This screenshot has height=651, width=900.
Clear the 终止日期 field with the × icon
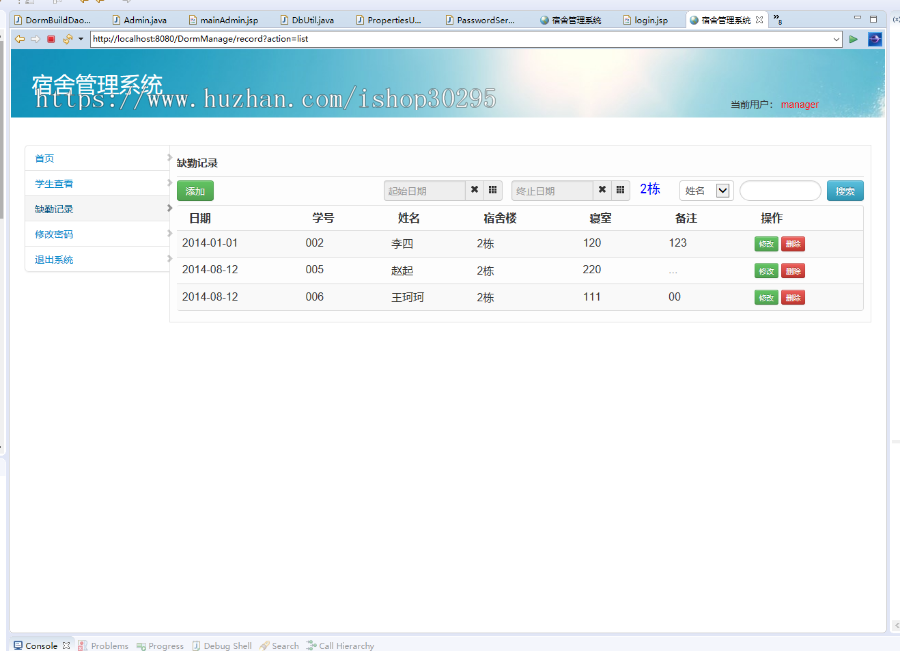pos(601,190)
